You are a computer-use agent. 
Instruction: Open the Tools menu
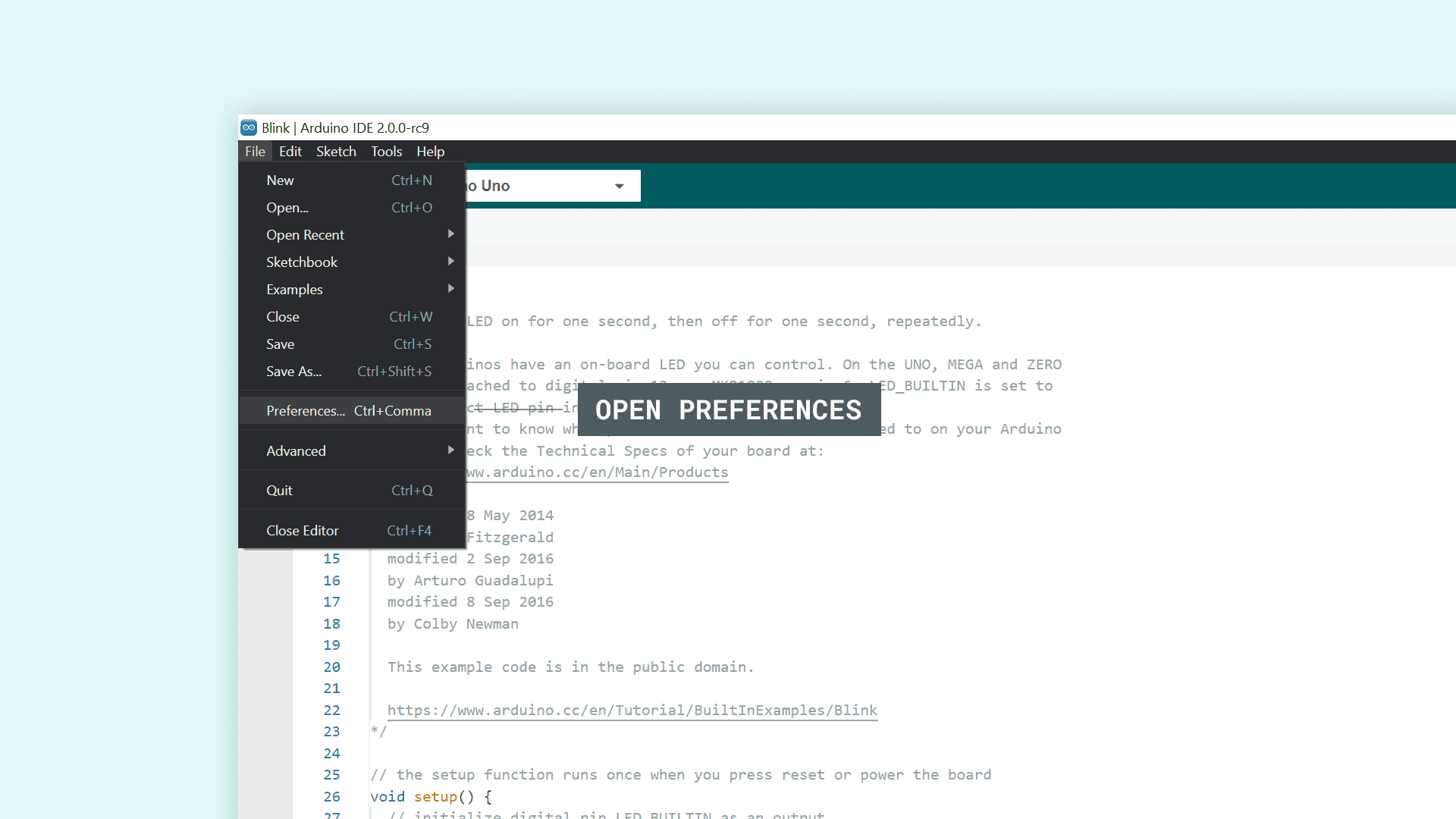coord(386,152)
